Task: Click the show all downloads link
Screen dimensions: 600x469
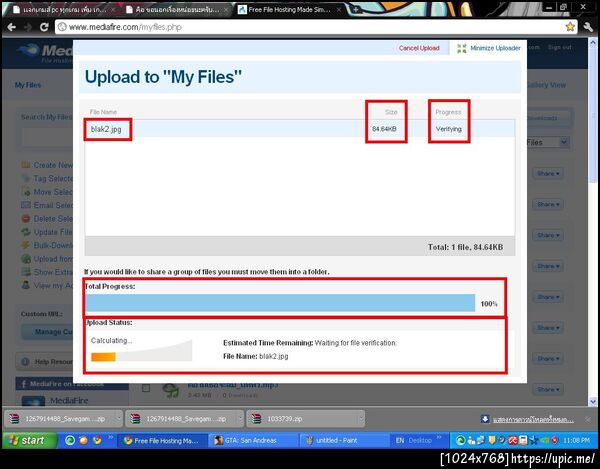Action: click(533, 420)
